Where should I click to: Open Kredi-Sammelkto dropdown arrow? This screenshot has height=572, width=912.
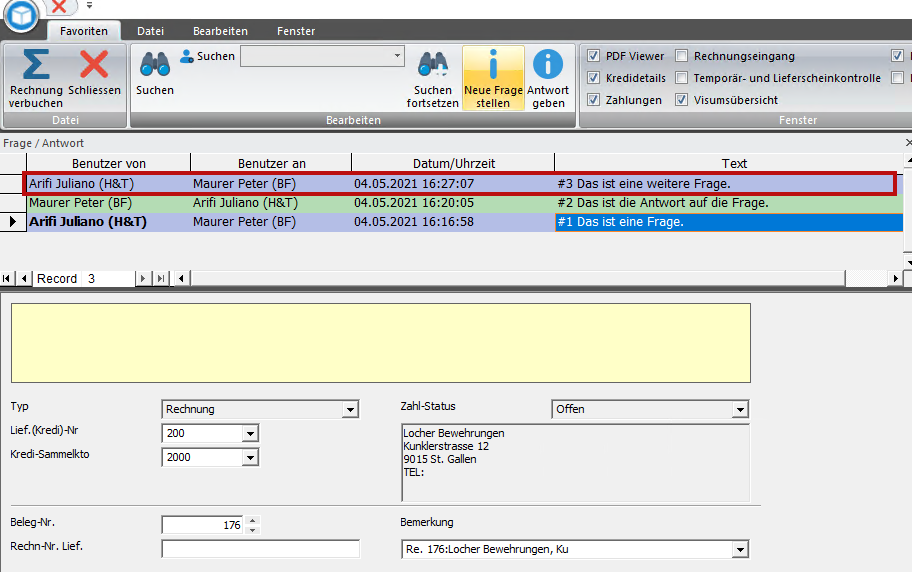click(x=250, y=458)
